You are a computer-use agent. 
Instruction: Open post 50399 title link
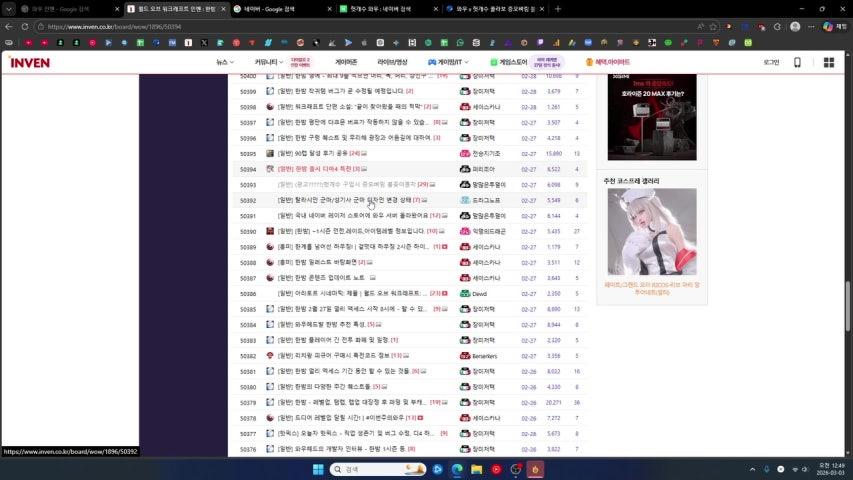pyautogui.click(x=341, y=91)
